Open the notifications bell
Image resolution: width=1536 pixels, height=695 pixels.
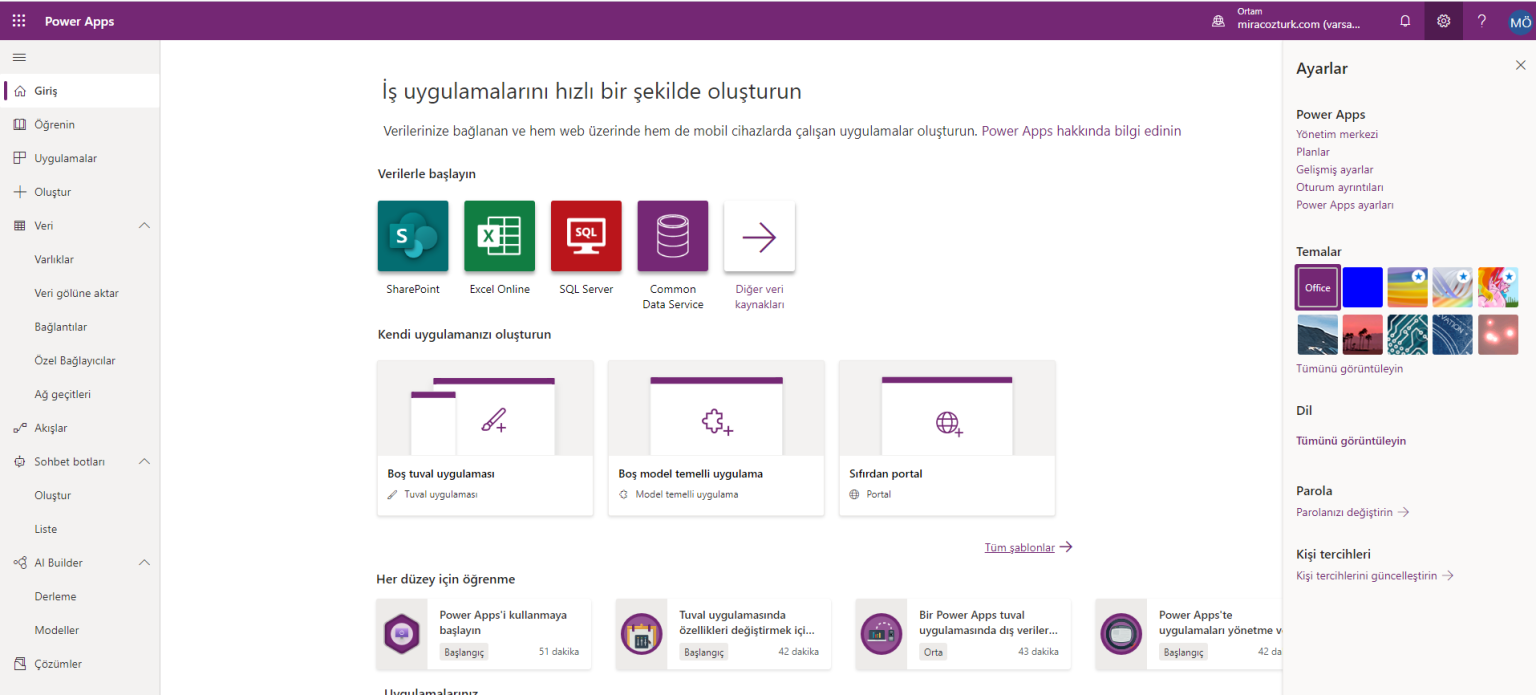(1405, 21)
